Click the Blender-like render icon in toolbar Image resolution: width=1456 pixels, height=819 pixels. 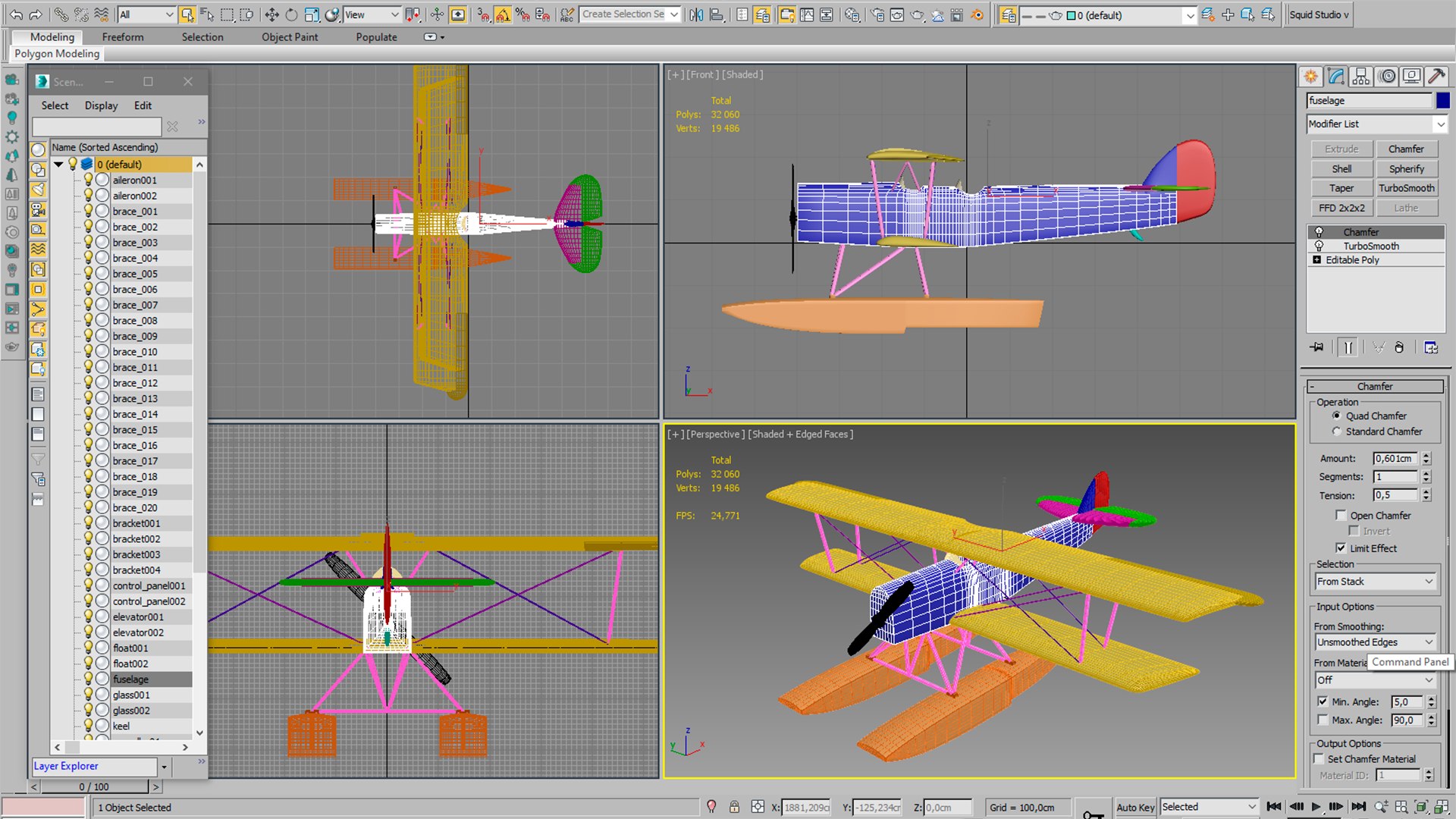977,14
